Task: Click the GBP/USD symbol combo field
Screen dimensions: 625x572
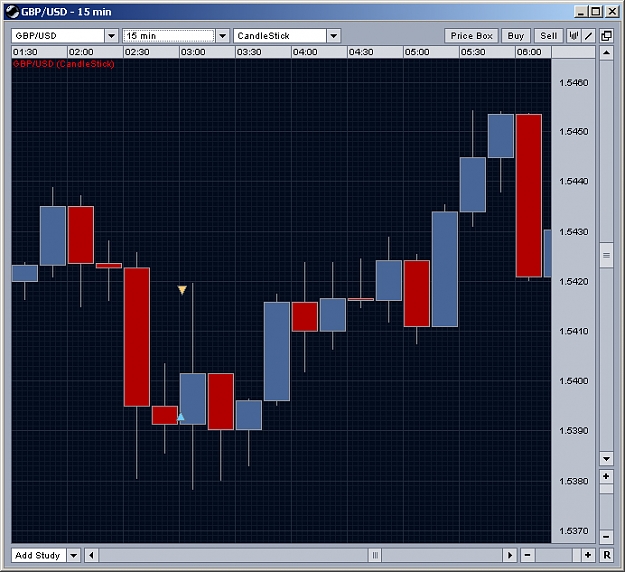Action: click(x=58, y=36)
